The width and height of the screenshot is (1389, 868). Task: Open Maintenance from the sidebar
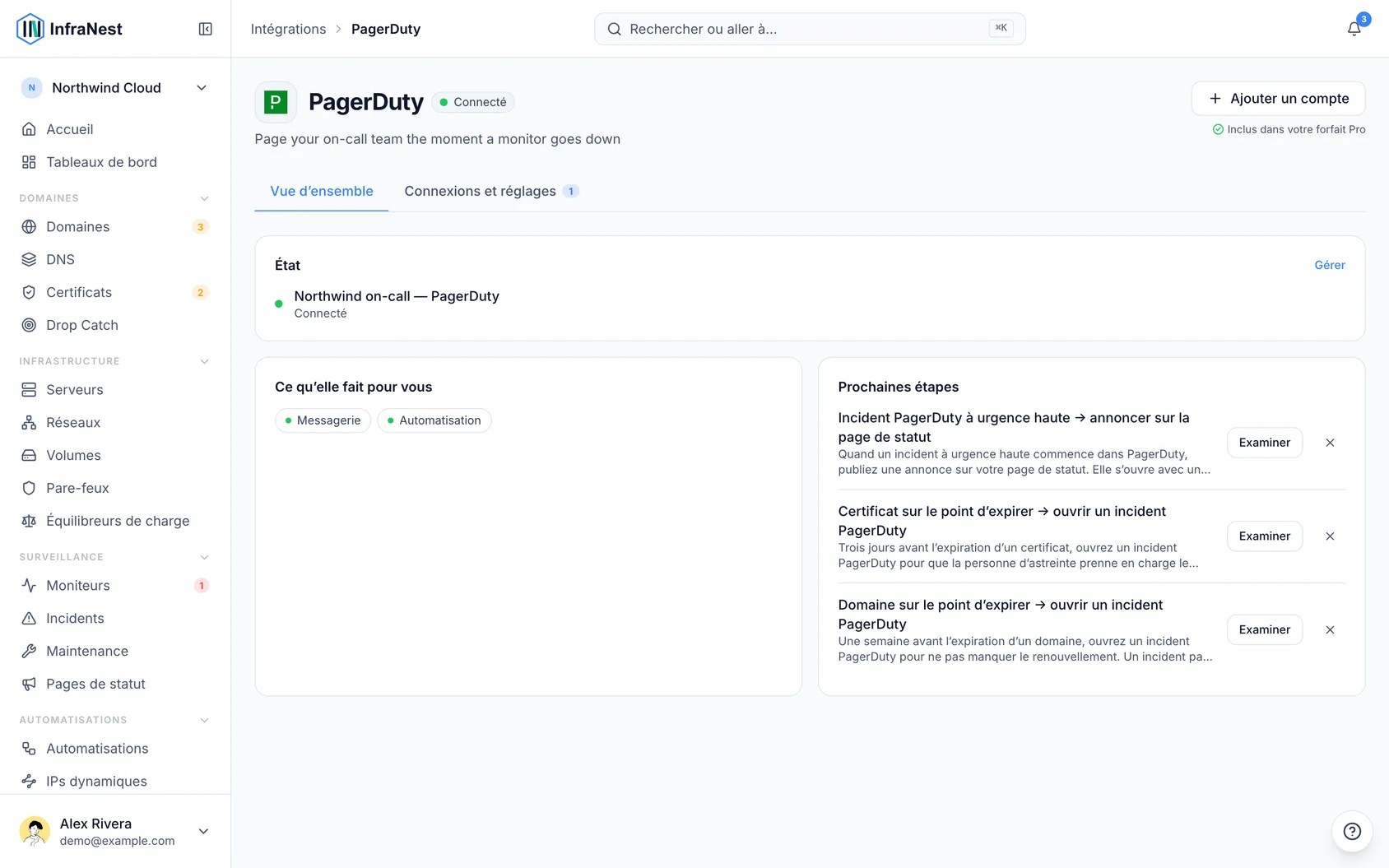[115, 651]
